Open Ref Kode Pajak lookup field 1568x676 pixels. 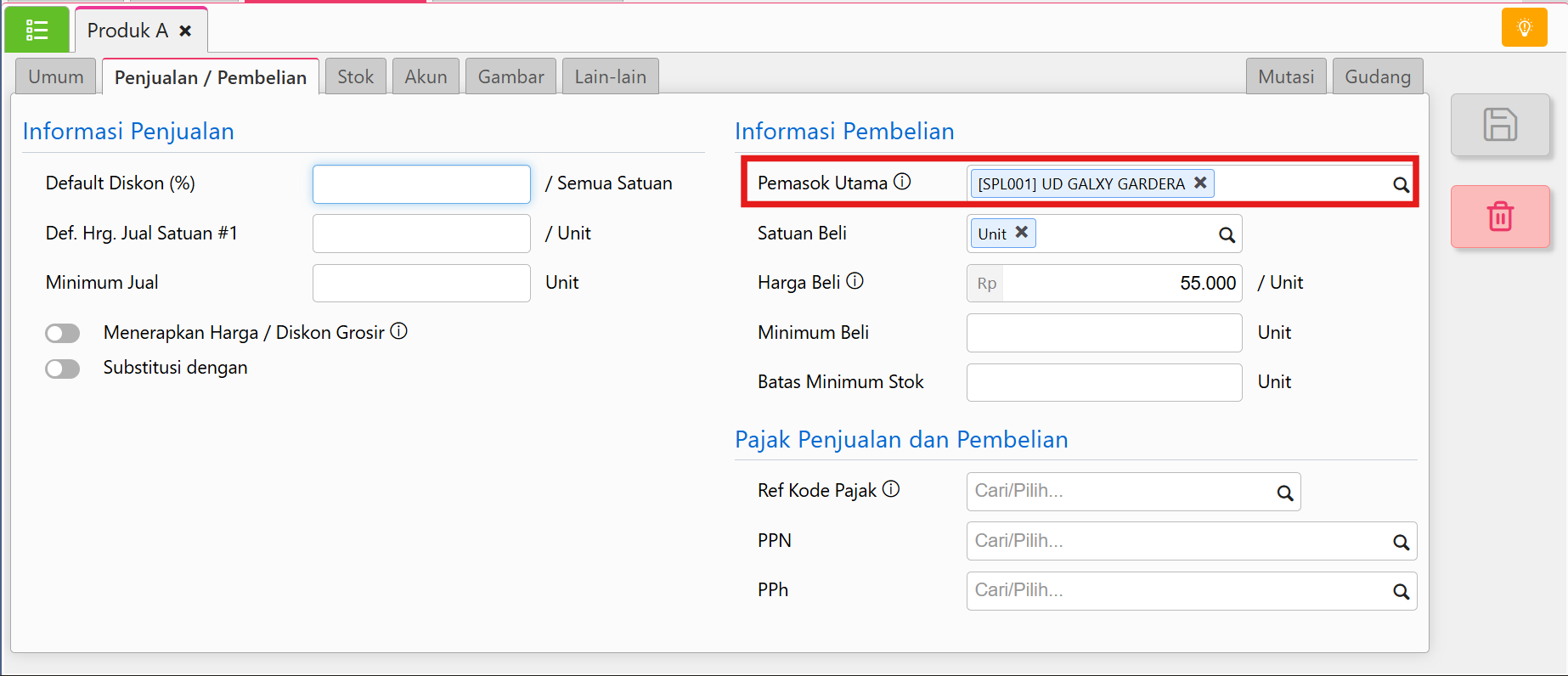point(1133,492)
